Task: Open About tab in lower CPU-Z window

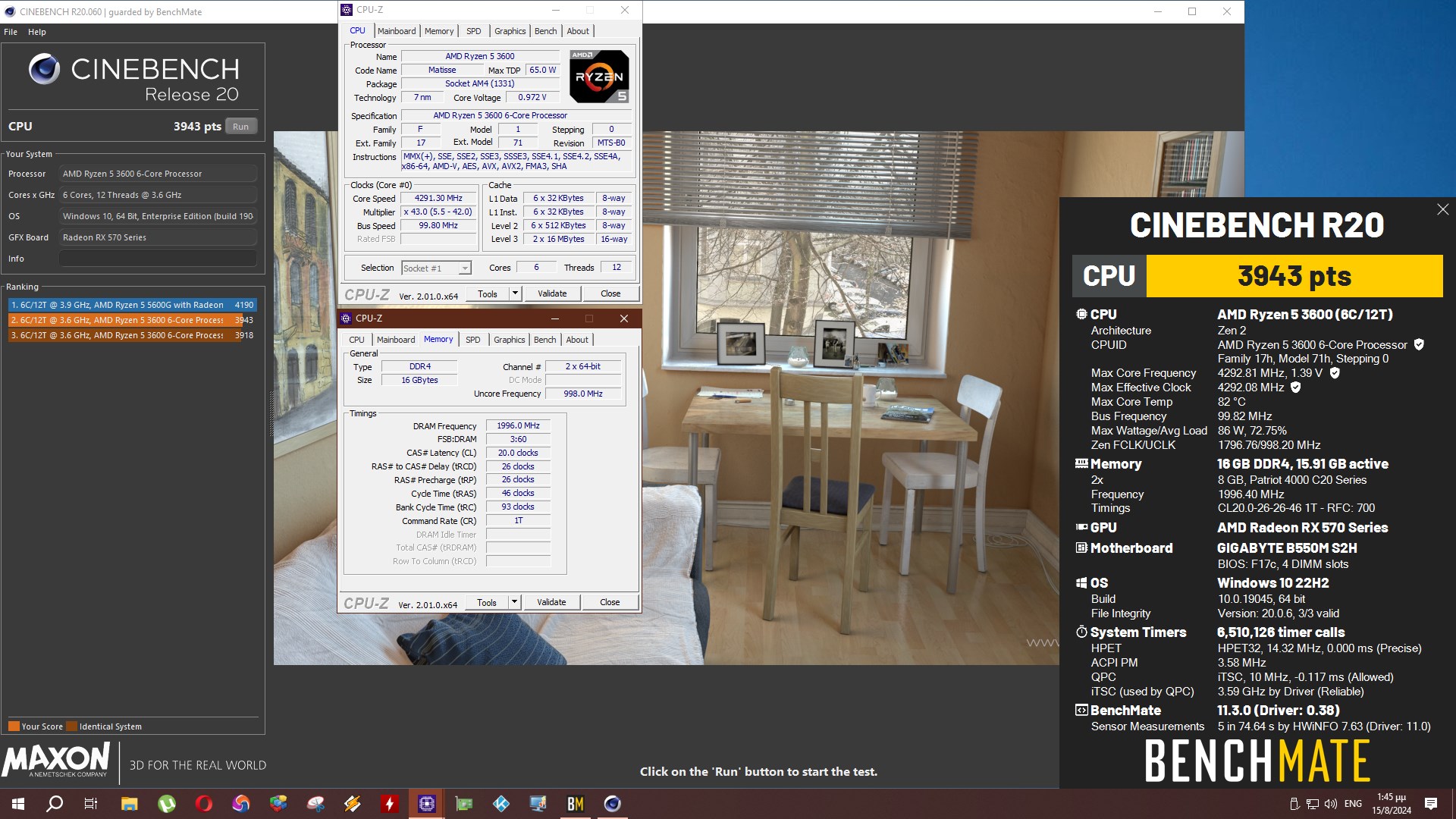Action: (577, 340)
